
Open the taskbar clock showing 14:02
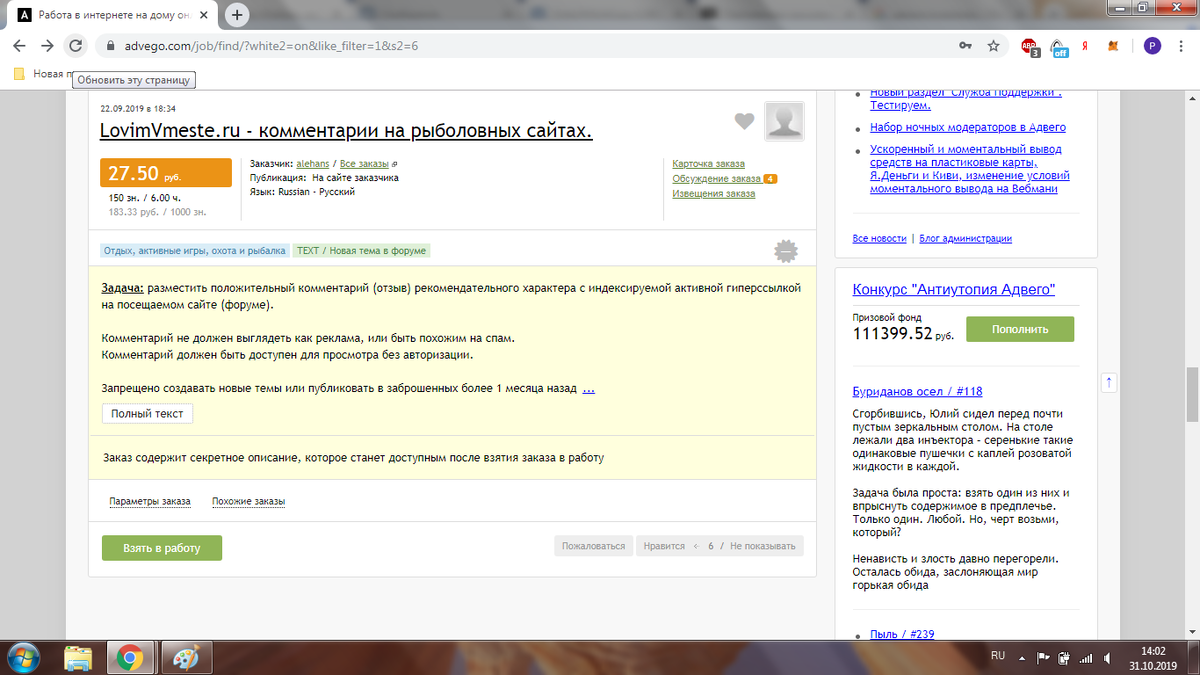click(1153, 658)
